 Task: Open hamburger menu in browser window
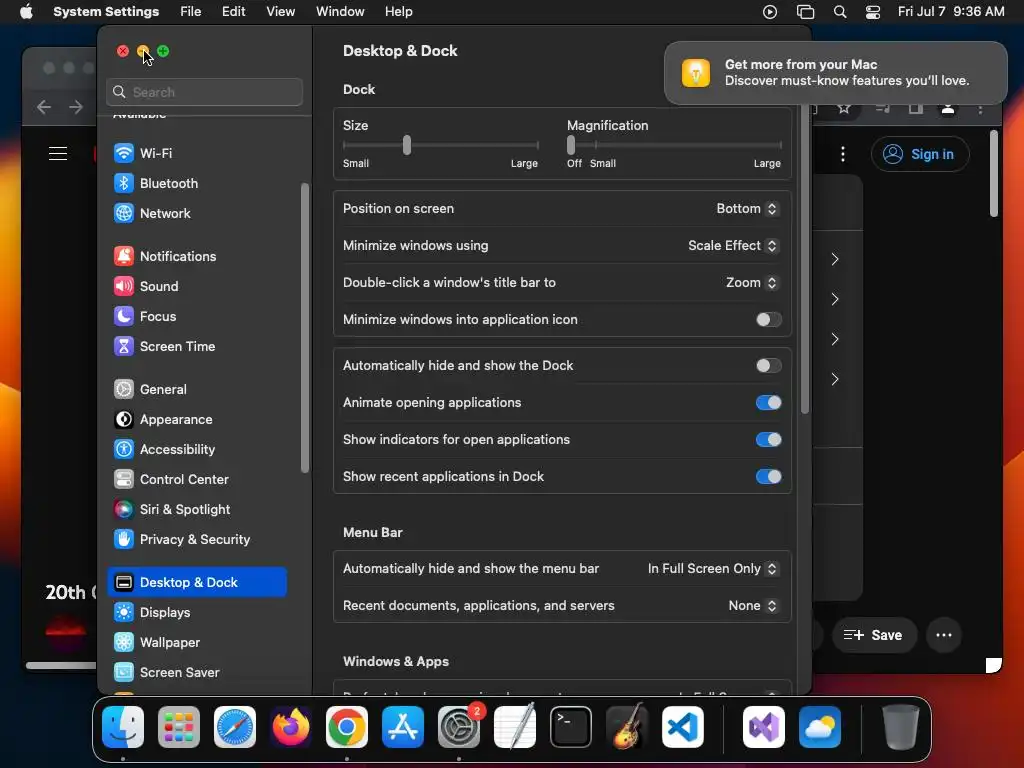click(58, 153)
